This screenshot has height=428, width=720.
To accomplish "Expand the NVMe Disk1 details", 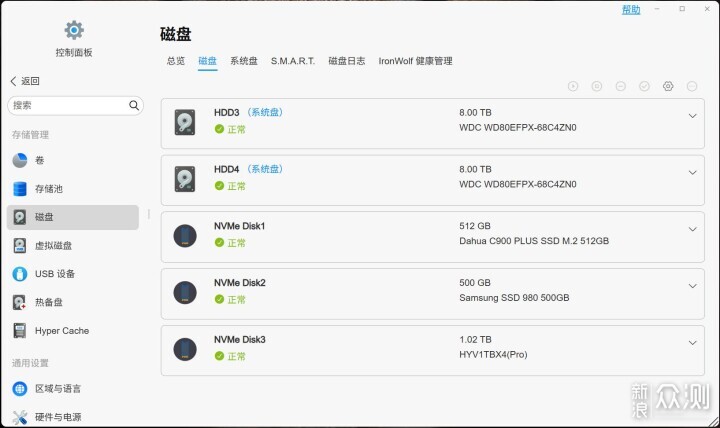I will [692, 229].
